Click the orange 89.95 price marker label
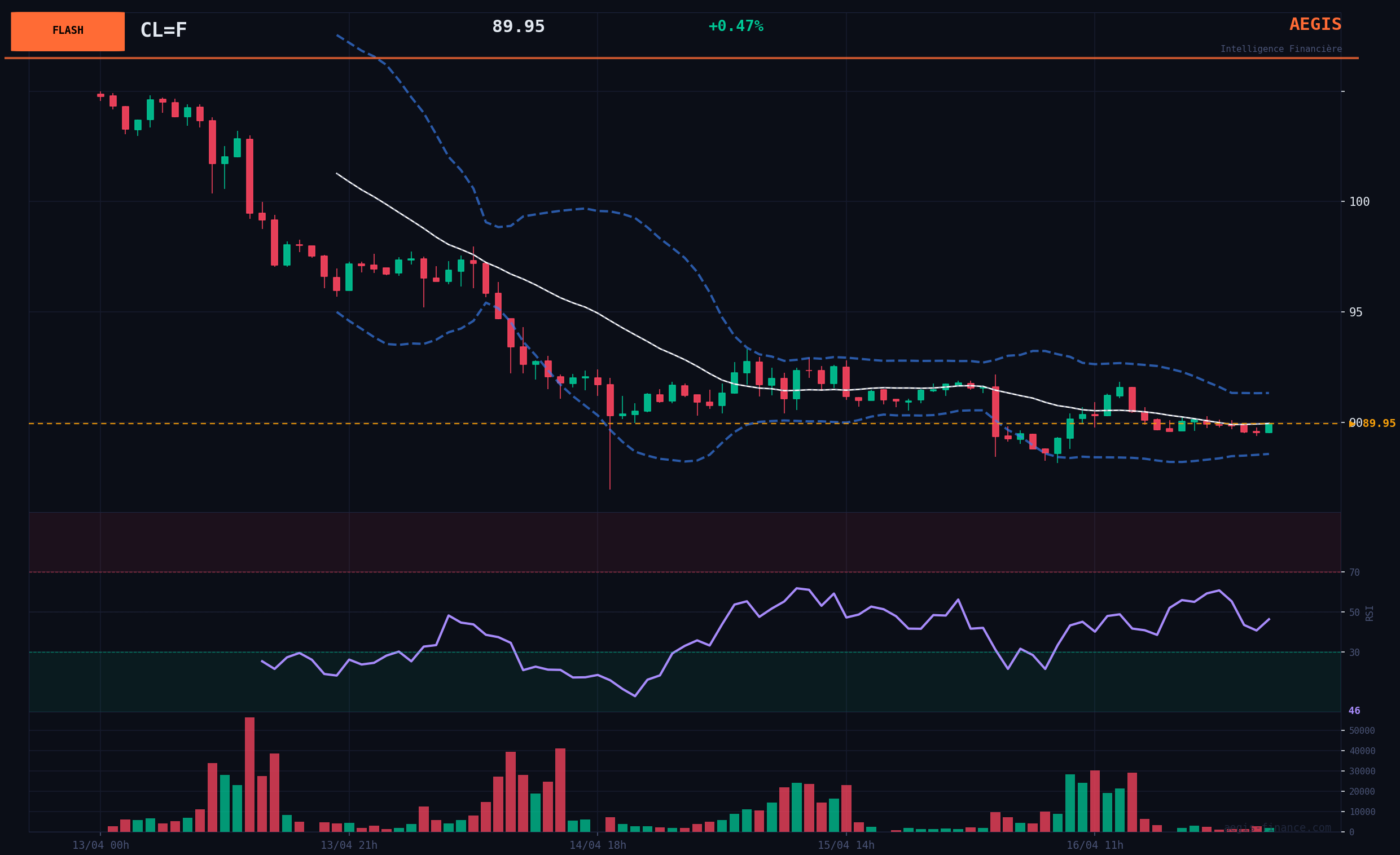1400x855 pixels. 1379,424
